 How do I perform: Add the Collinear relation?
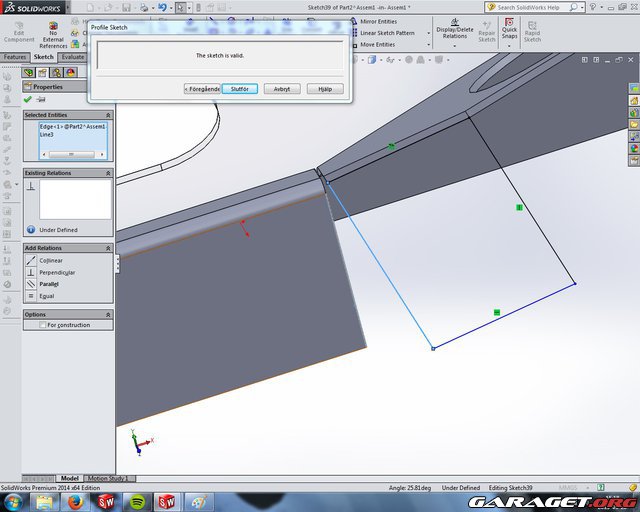click(50, 260)
